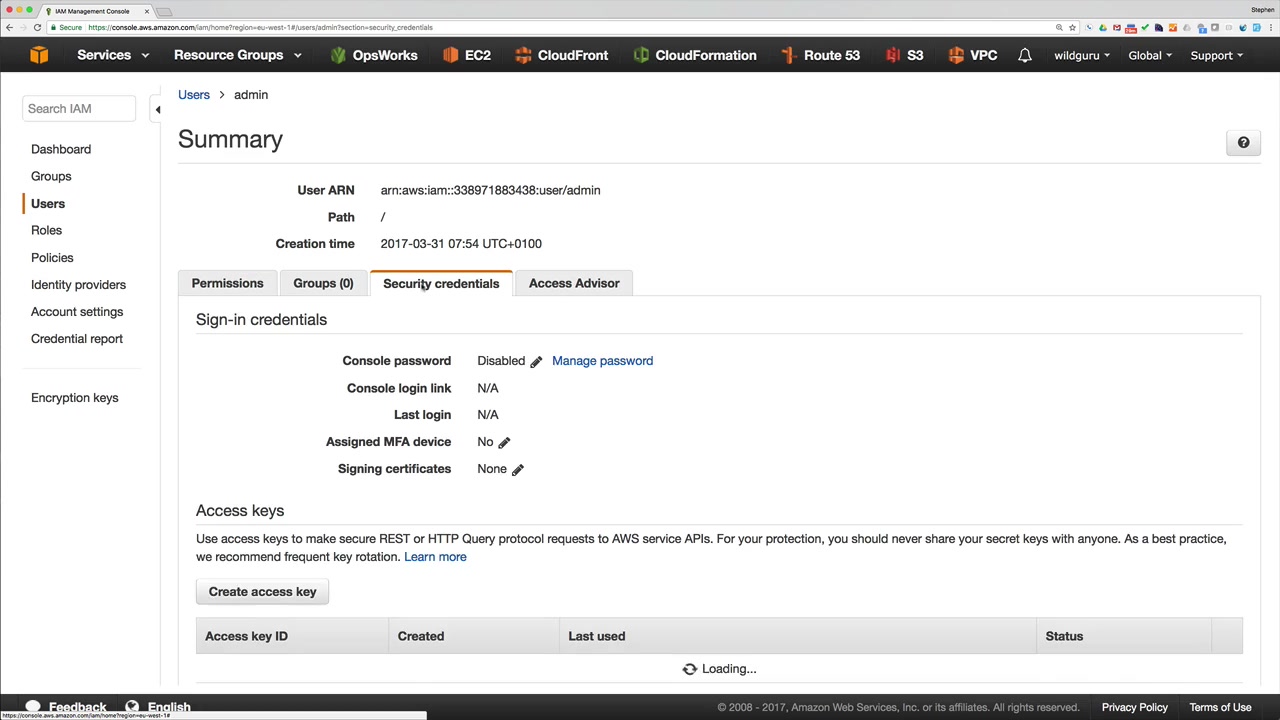Click the browser back arrow
This screenshot has width=1280, height=720.
pos(9,27)
